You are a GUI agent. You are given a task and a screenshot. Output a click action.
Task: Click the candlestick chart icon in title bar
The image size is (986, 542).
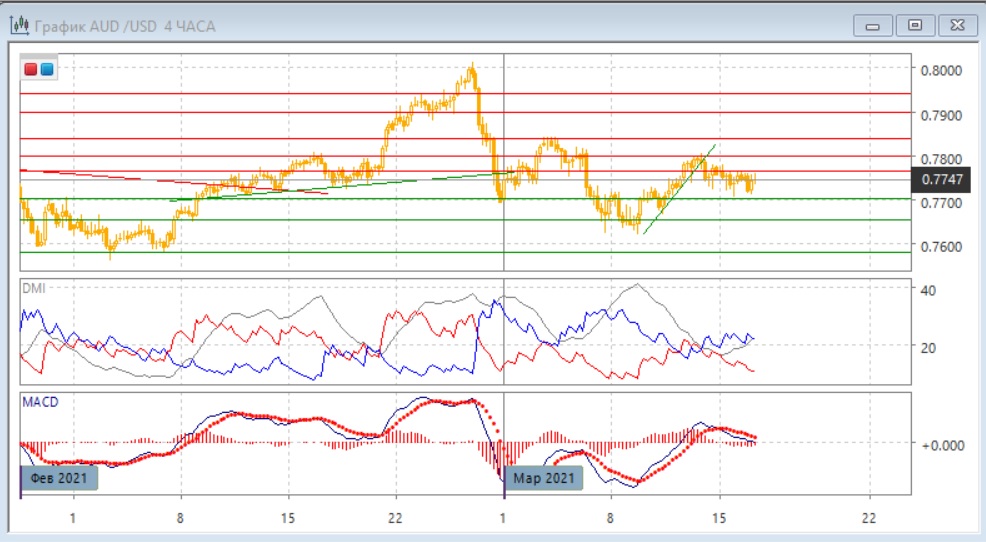[x=18, y=25]
